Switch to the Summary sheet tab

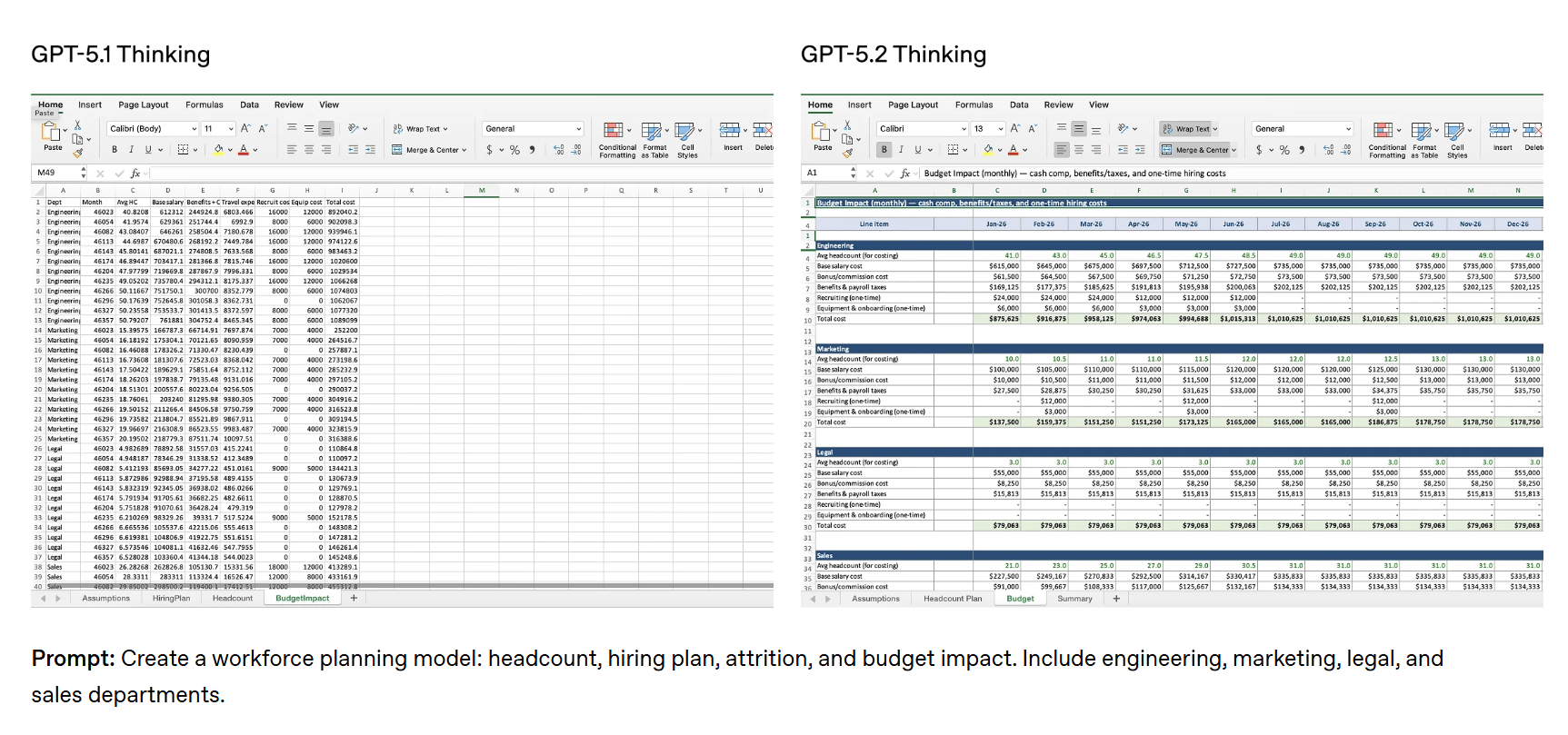[1074, 599]
